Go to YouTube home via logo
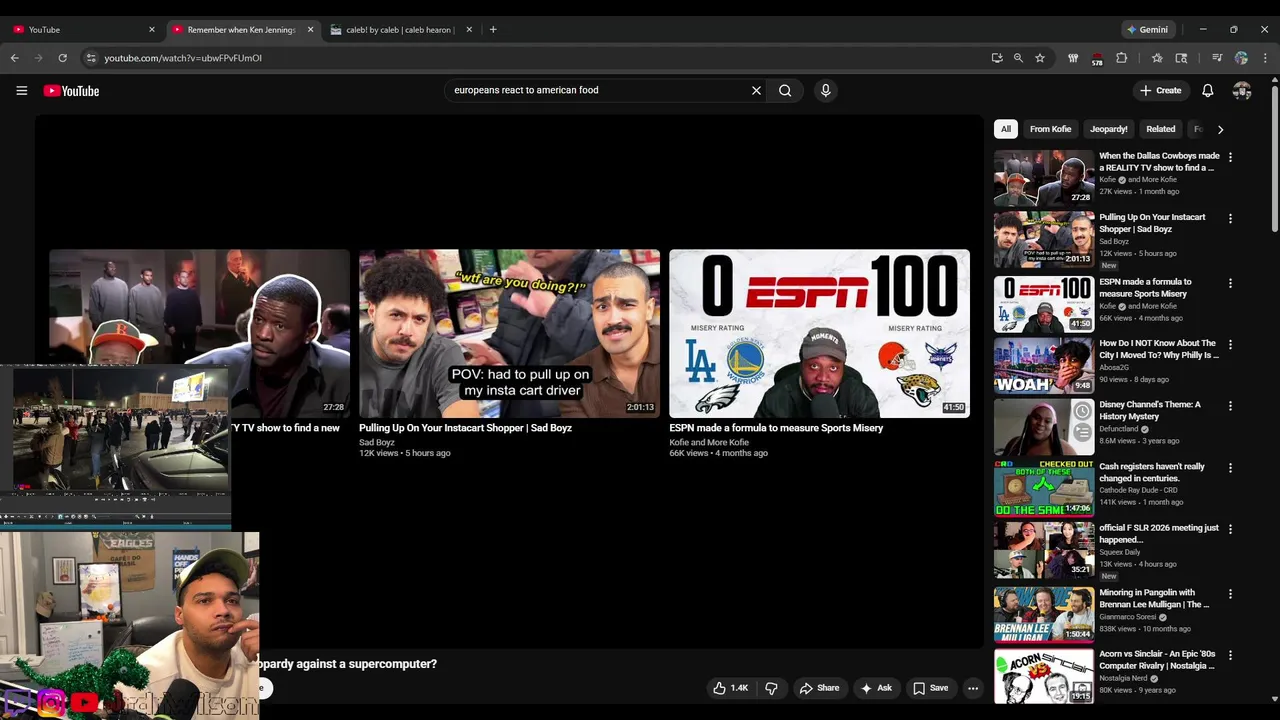This screenshot has height=720, width=1280. (71, 91)
